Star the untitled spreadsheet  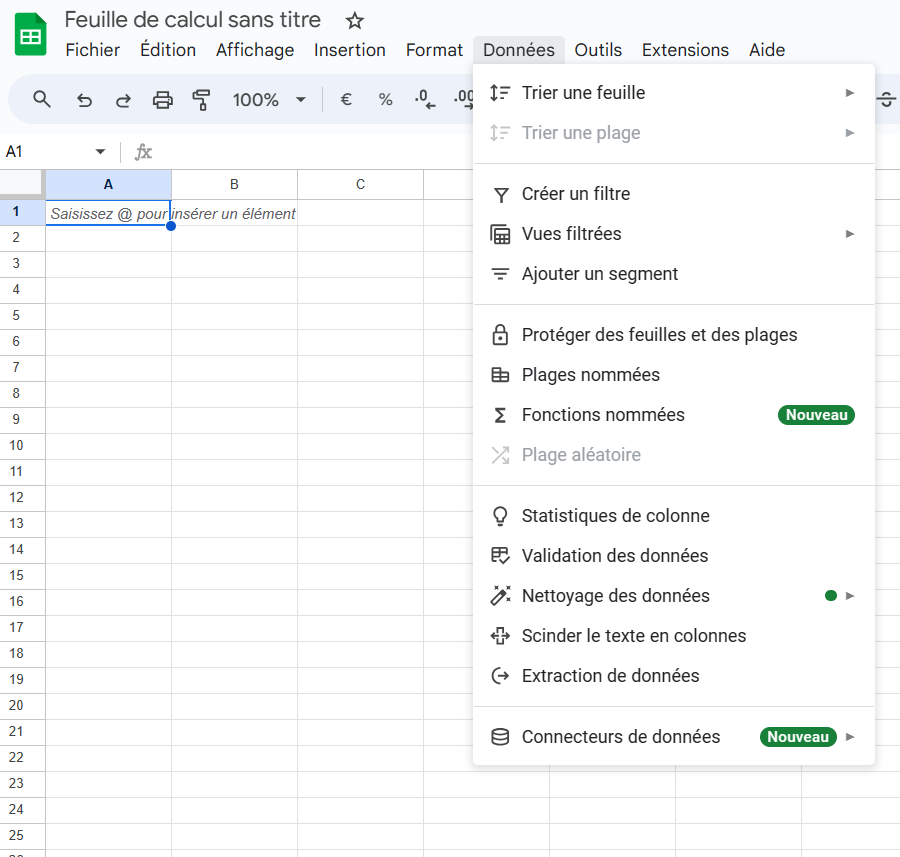355,21
